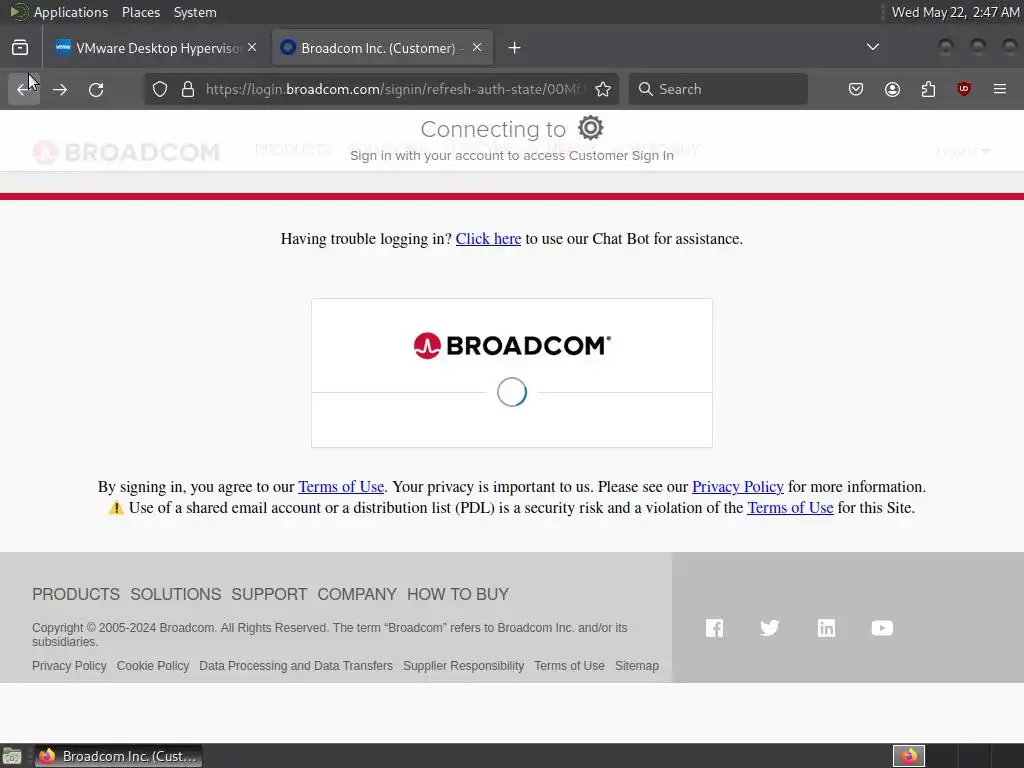Click the show desktop icon in taskbar
The width and height of the screenshot is (1024, 768).
(x=12, y=756)
